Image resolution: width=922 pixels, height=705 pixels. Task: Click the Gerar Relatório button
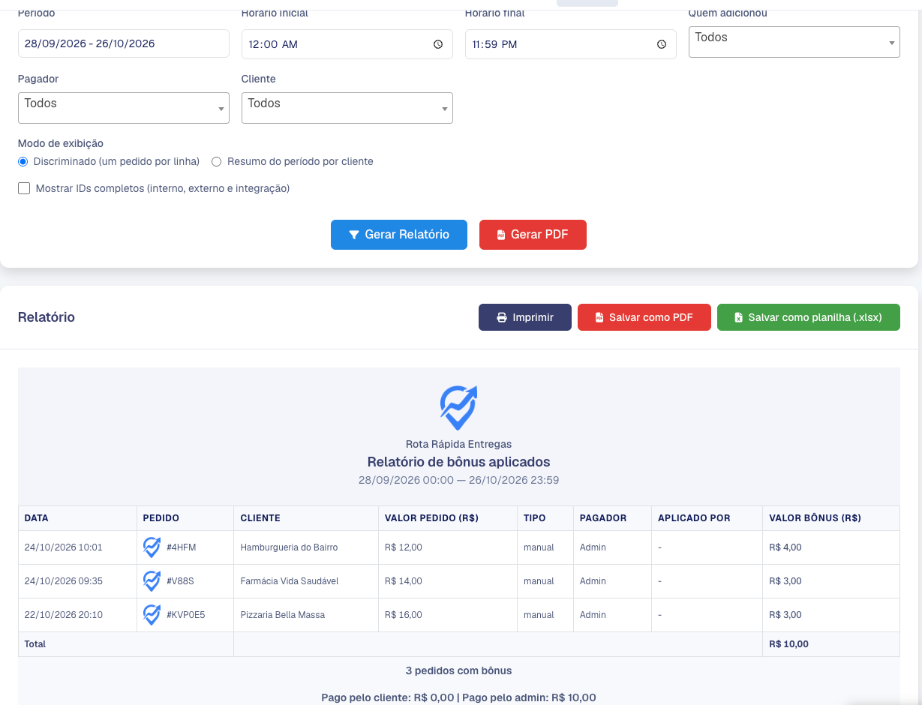(x=399, y=235)
